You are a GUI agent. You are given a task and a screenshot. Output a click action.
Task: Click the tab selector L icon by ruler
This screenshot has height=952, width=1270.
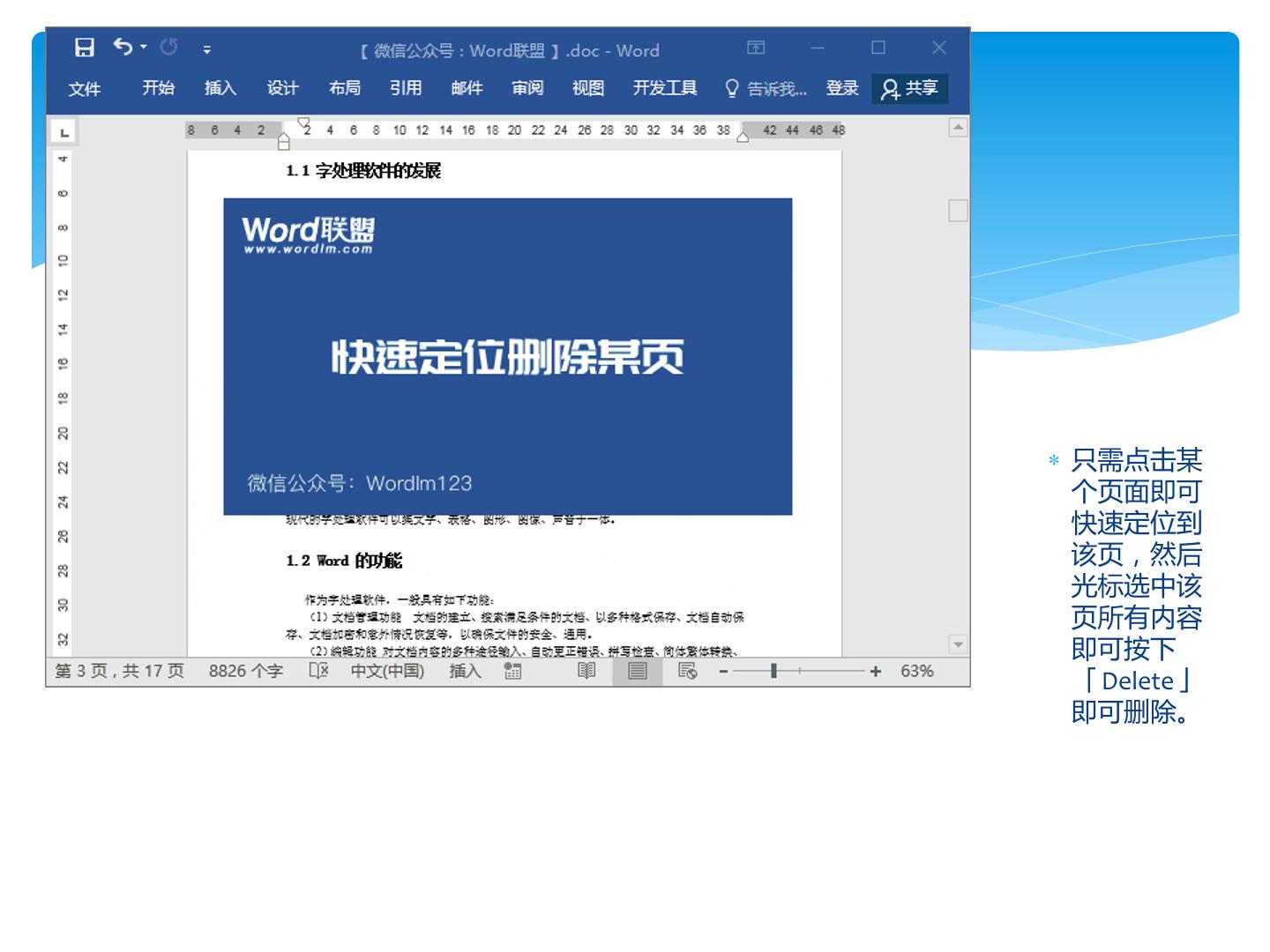click(x=63, y=132)
